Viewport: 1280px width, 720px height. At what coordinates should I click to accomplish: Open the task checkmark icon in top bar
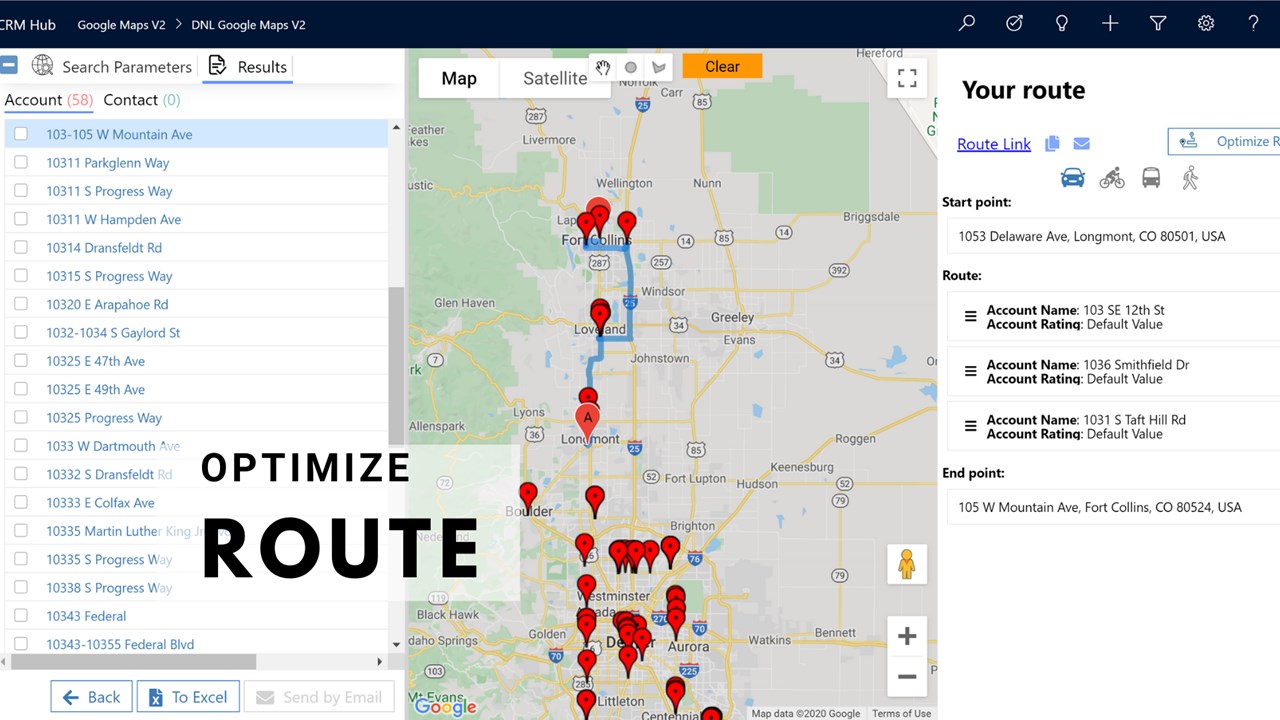(1014, 23)
